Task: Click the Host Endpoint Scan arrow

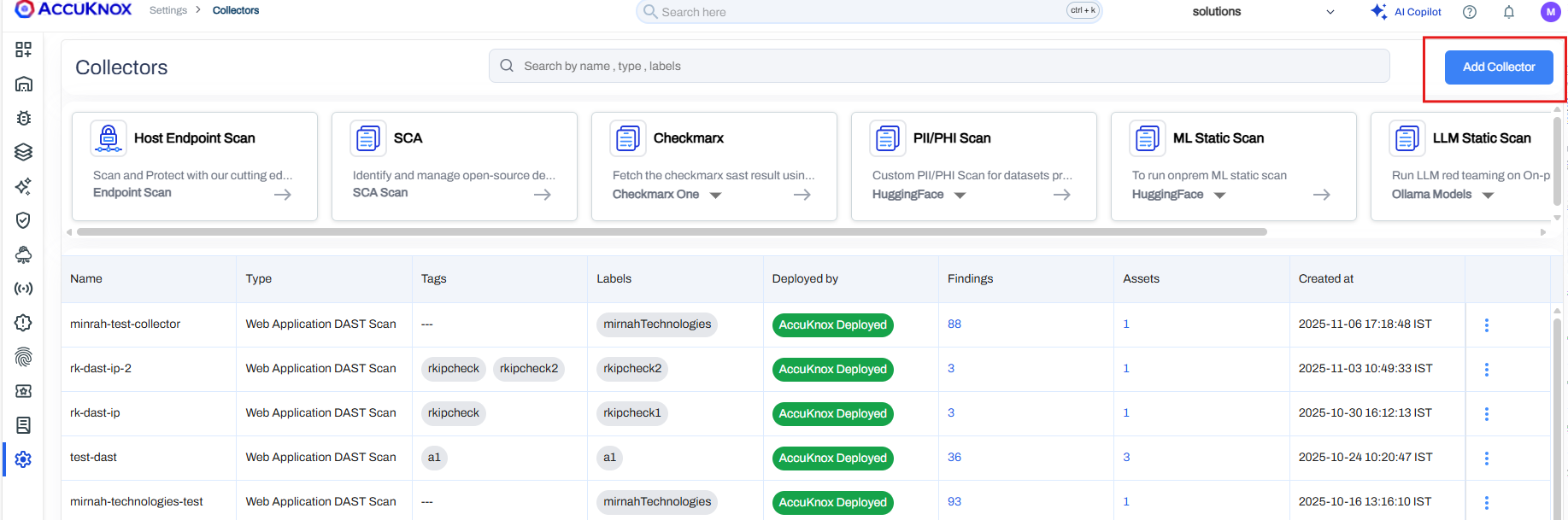Action: (x=283, y=195)
